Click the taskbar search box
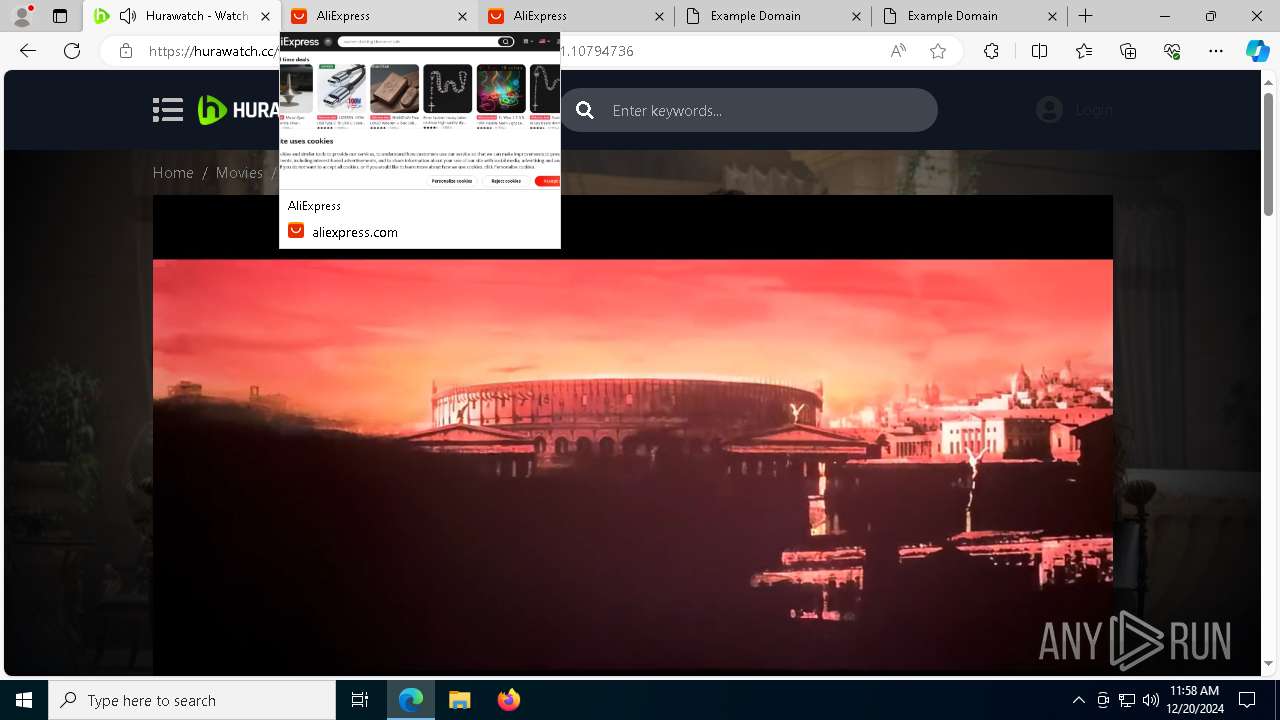Viewport: 1280px width, 720px height. click(192, 700)
